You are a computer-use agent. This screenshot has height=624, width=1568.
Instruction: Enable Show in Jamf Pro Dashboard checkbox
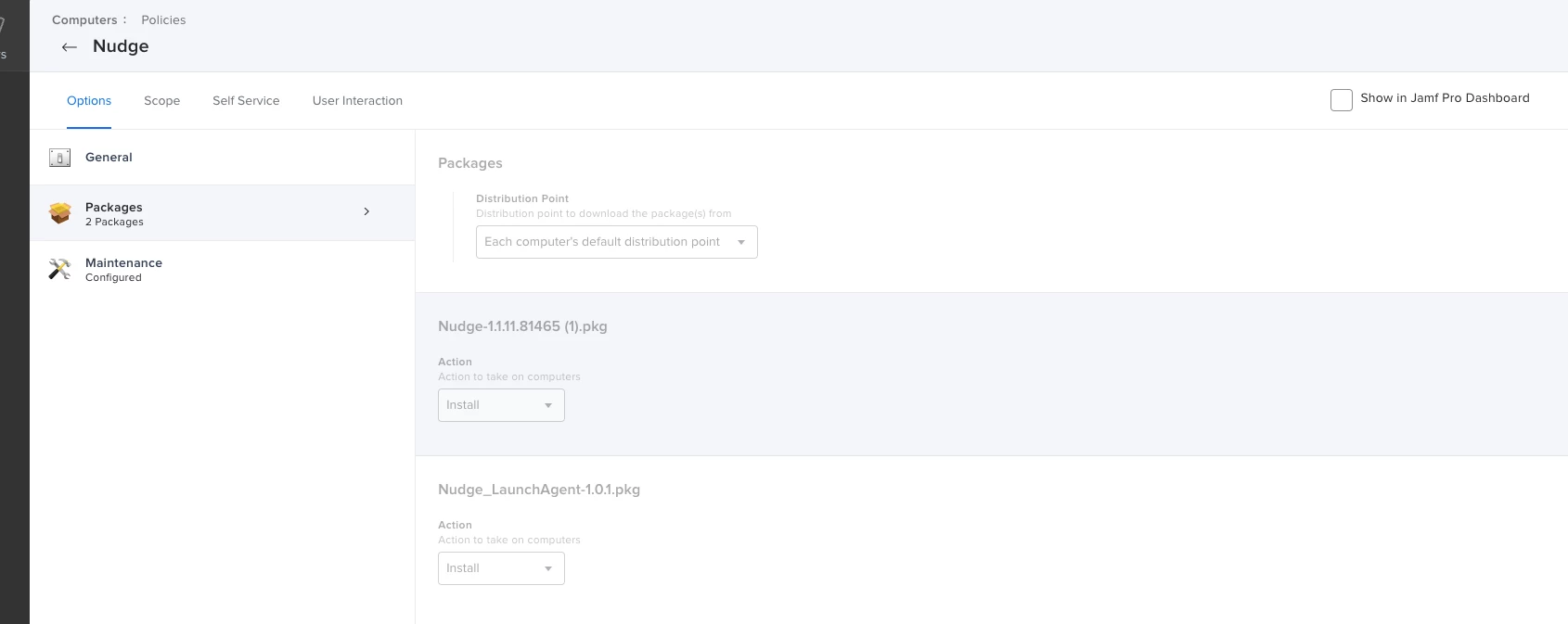pyautogui.click(x=1341, y=100)
